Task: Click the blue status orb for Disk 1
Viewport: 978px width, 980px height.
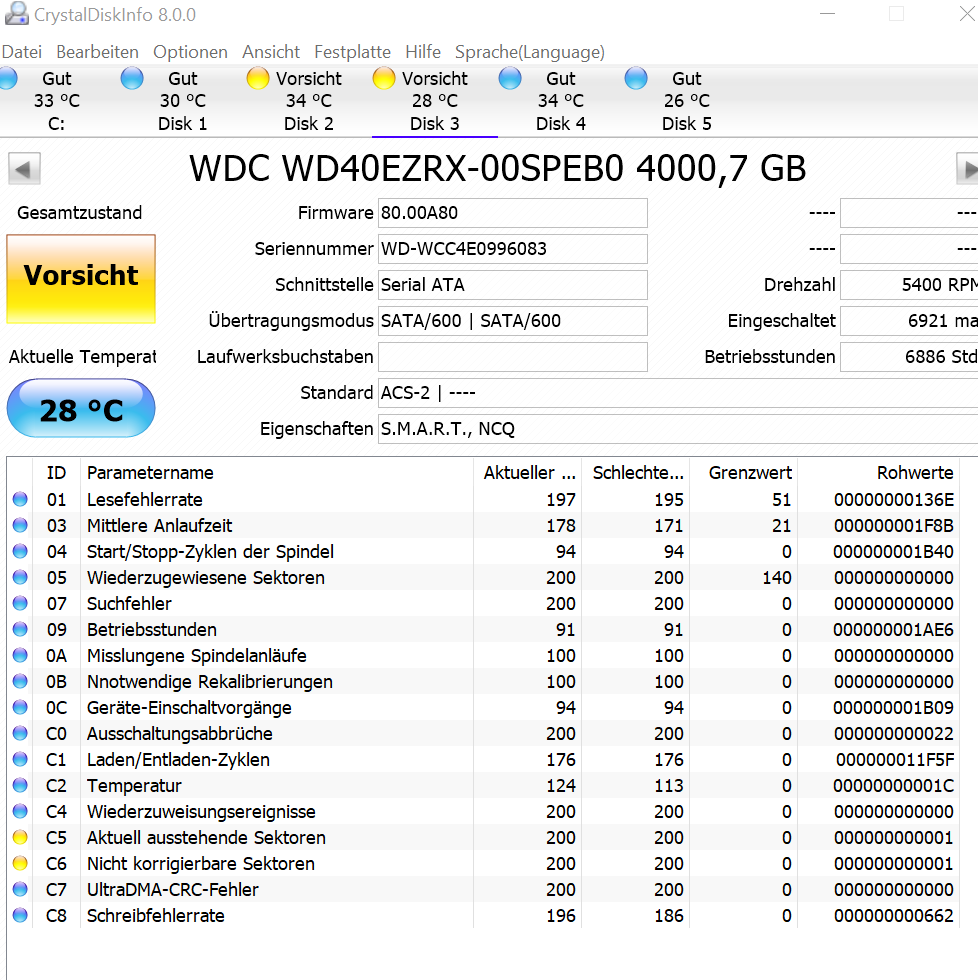Action: (x=132, y=79)
